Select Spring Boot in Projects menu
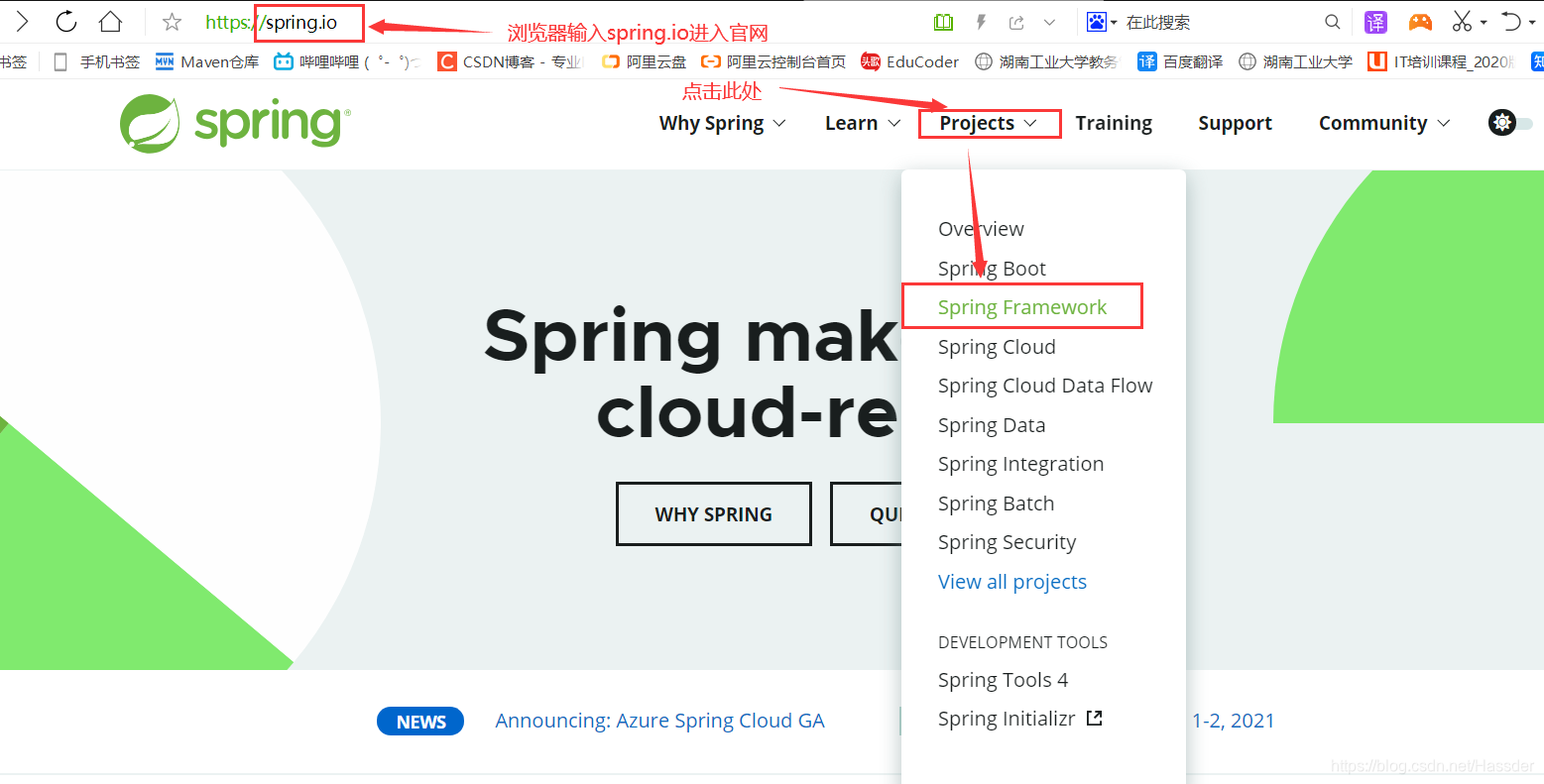 (992, 269)
